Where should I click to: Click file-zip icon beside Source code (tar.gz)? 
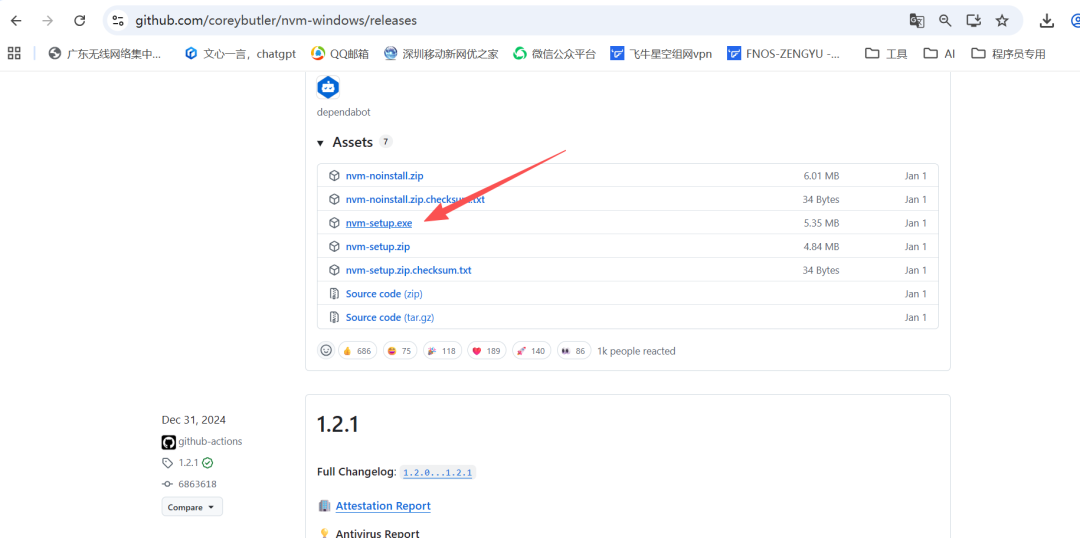coord(334,318)
